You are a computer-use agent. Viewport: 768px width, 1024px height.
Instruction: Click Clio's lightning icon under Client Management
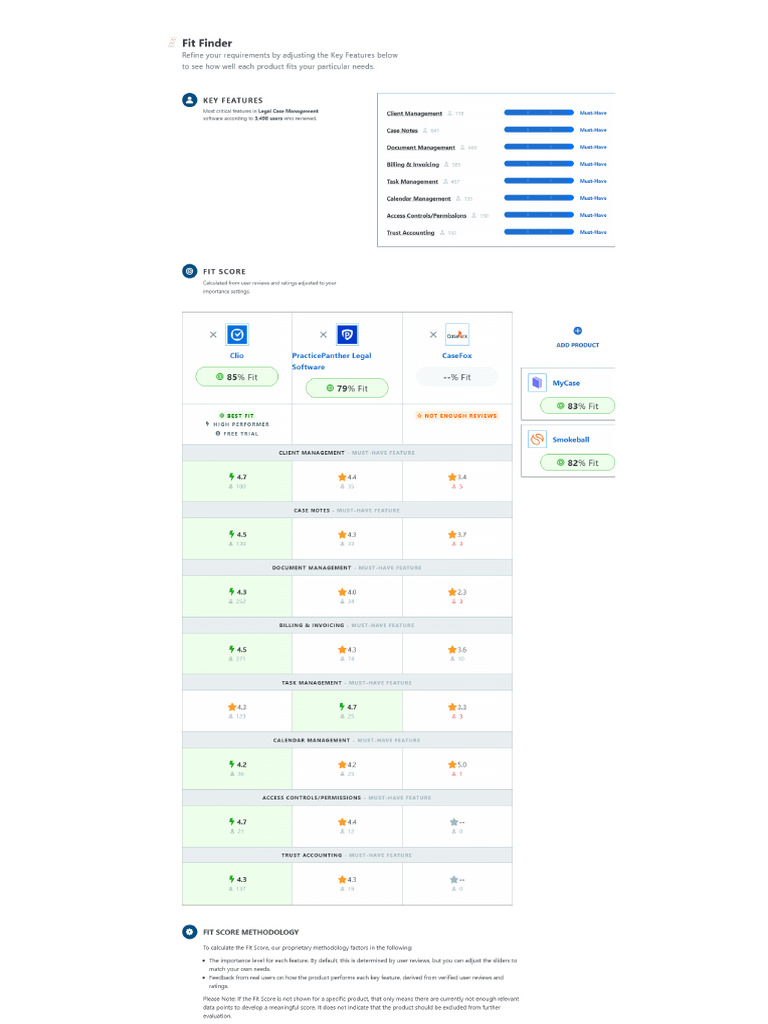pos(231,477)
